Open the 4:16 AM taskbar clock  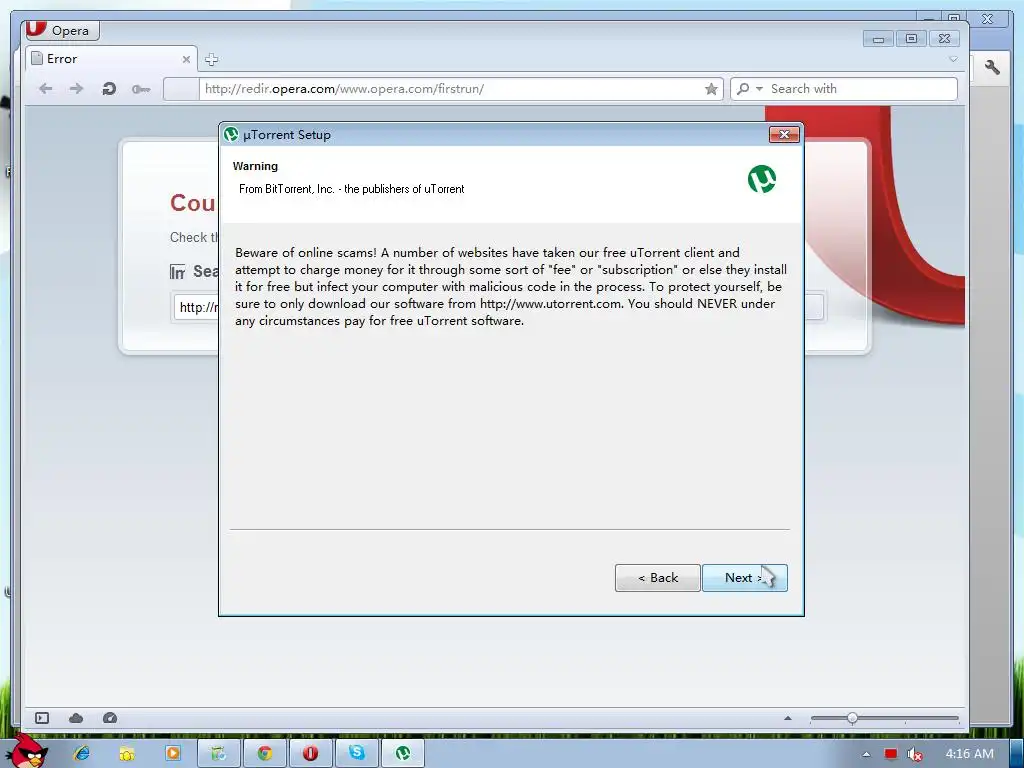coord(970,754)
